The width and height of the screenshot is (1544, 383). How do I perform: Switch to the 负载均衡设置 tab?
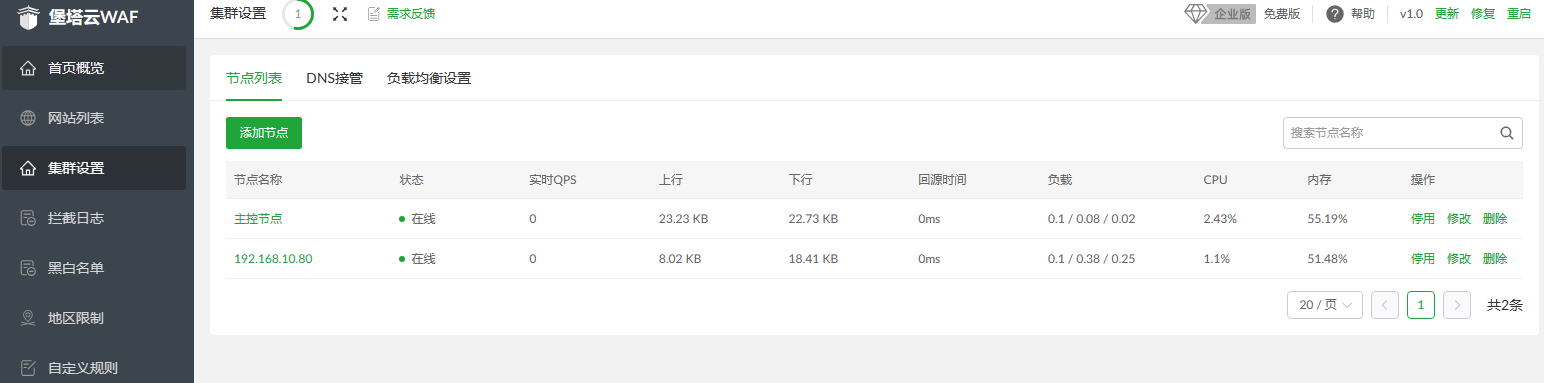pos(429,78)
